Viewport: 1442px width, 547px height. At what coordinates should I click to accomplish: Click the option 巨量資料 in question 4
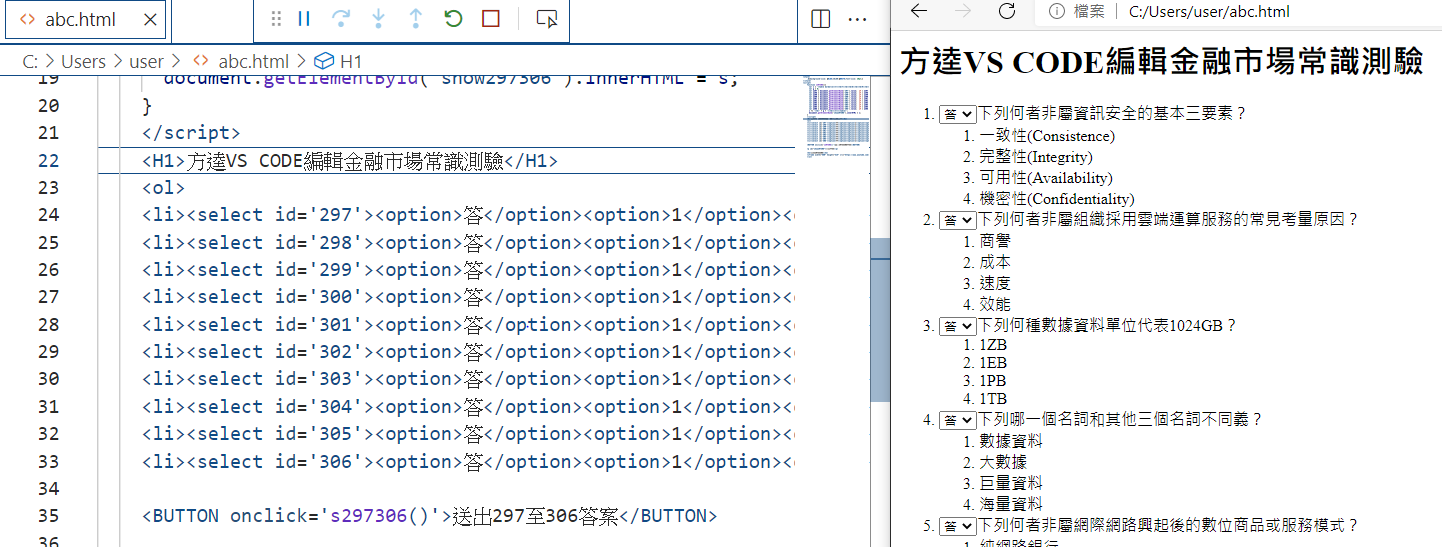coord(1011,483)
